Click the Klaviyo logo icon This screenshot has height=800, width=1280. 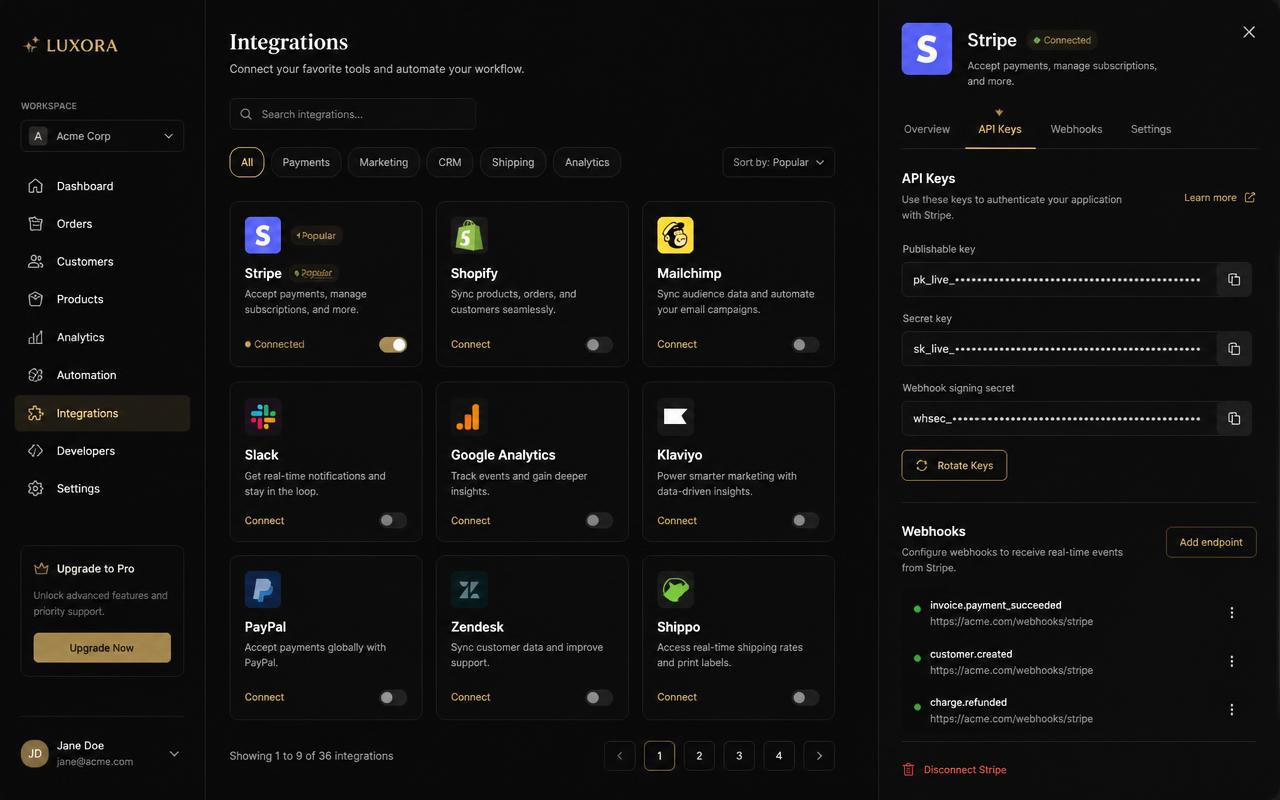(x=675, y=417)
